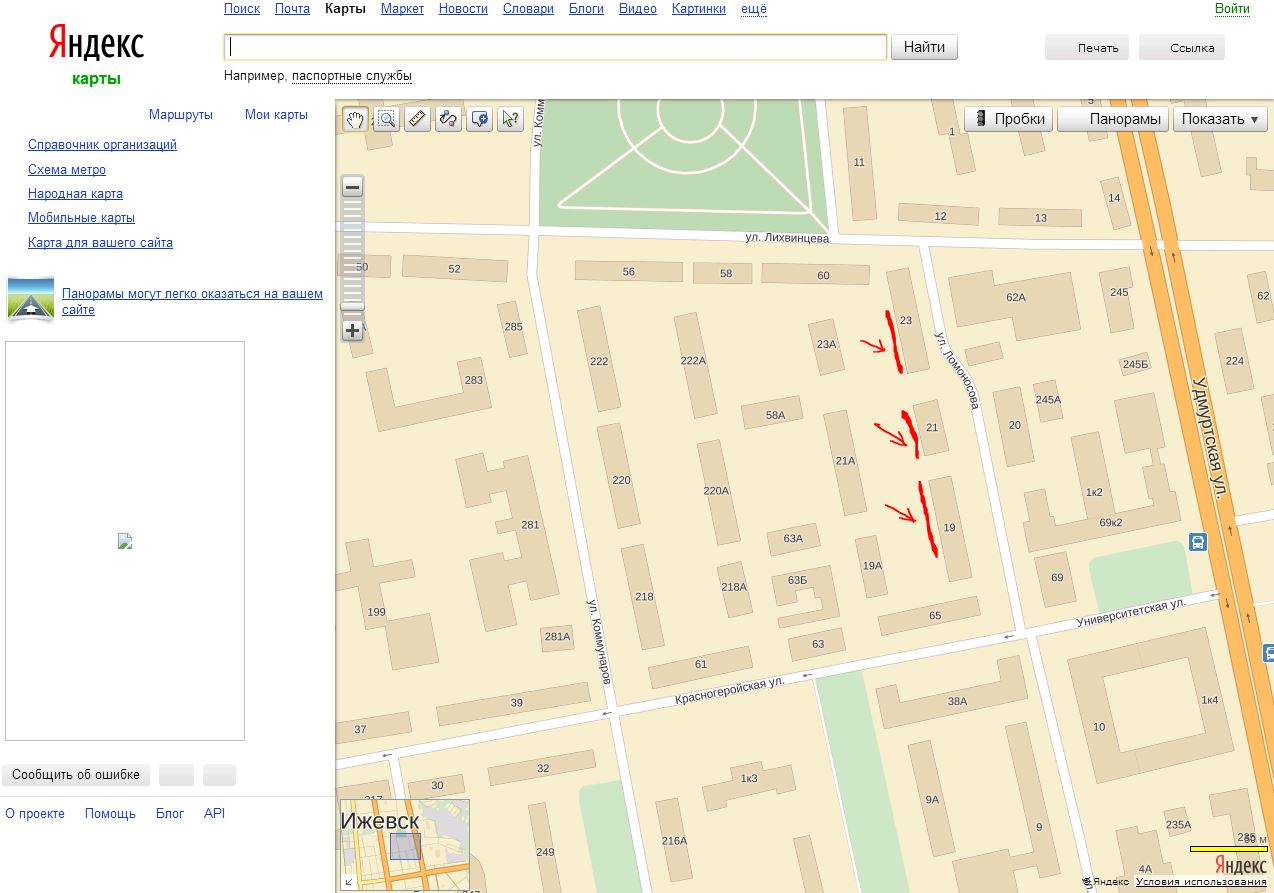1274x893 pixels.
Task: Click building number 38А on the map
Action: click(957, 701)
